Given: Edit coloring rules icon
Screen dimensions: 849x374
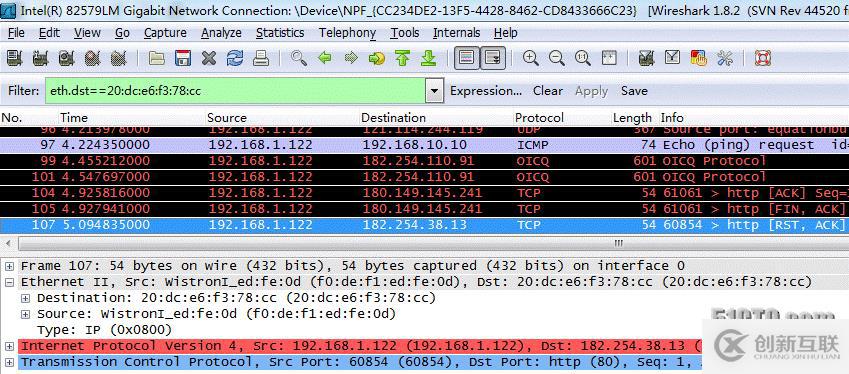Looking at the screenshot, I should [698, 58].
